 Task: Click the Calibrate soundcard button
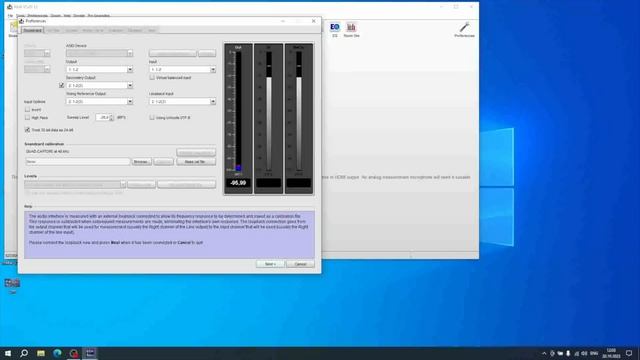coord(196,153)
